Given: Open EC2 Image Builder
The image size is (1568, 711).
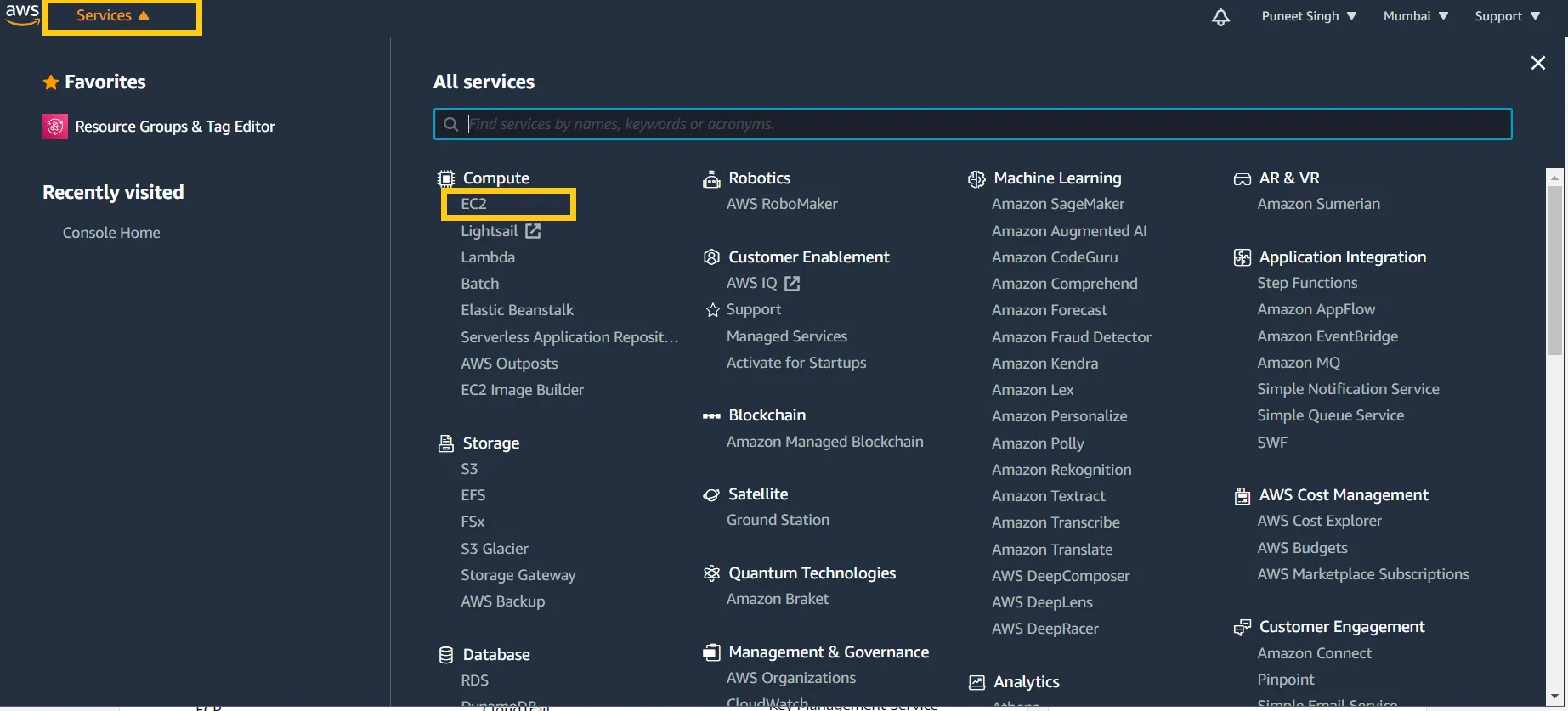Looking at the screenshot, I should (522, 390).
